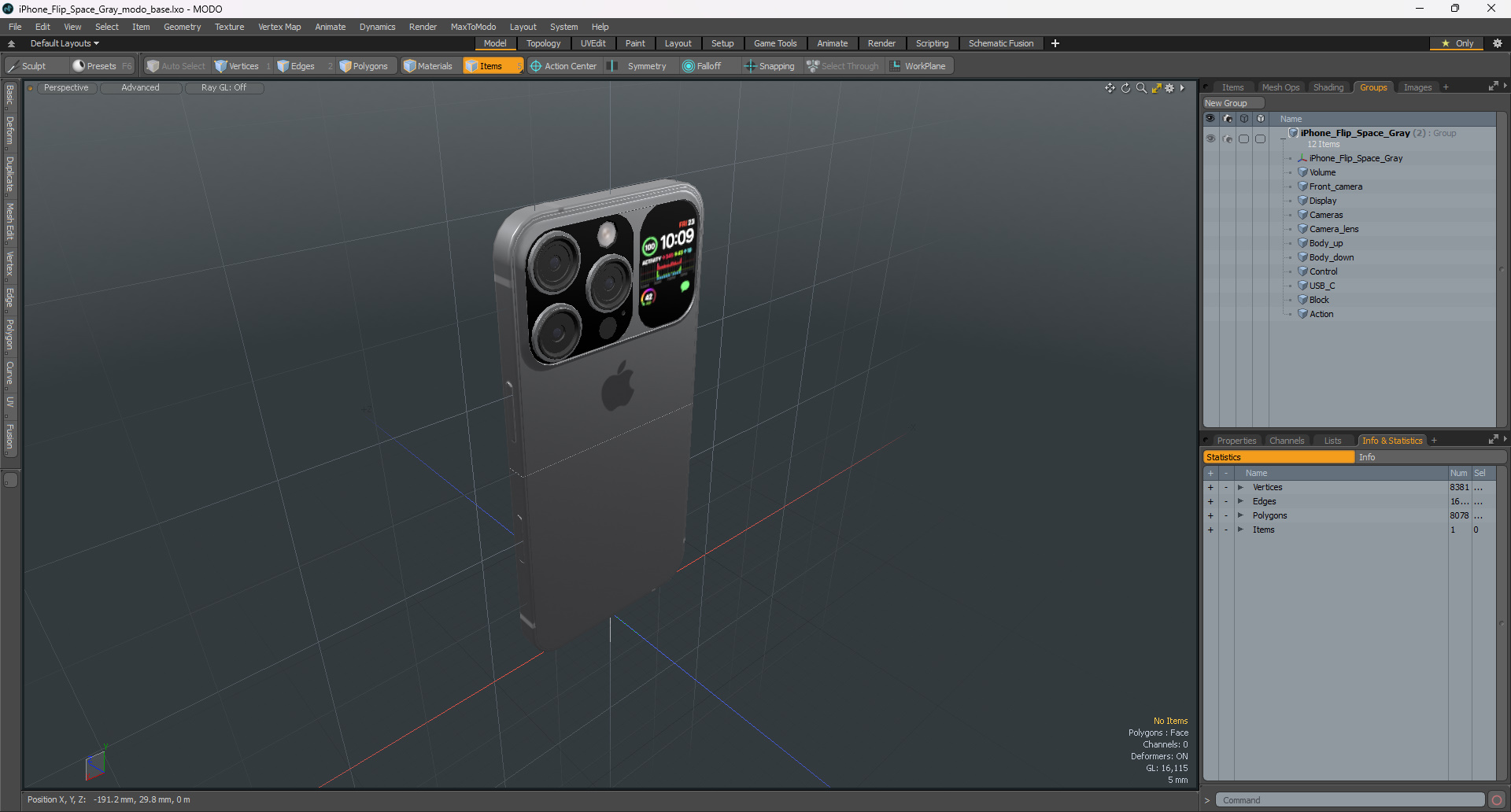Click the visibility eye column header icon
This screenshot has height=812, width=1511.
(1210, 119)
